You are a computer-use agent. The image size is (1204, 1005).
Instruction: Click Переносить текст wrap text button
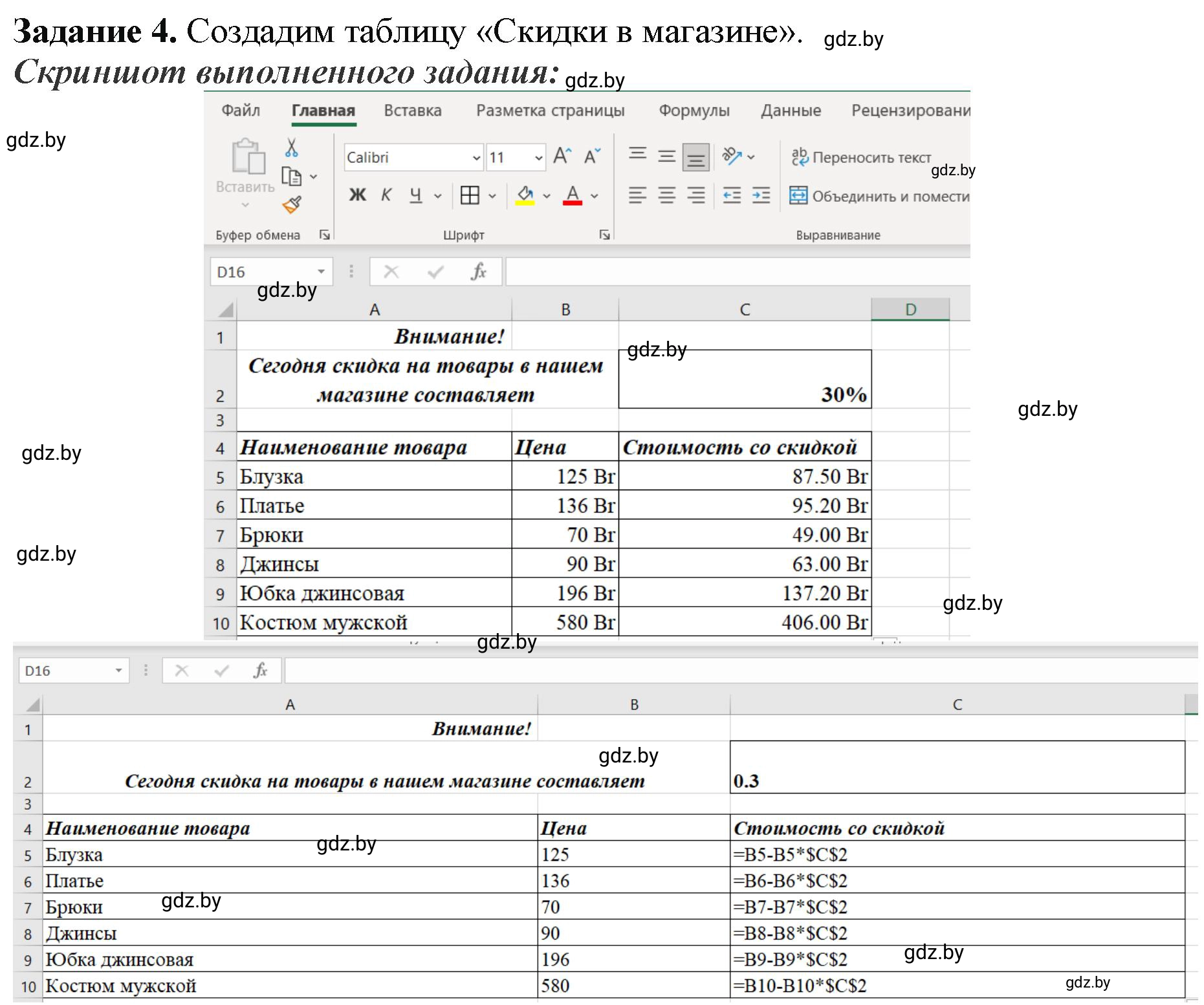click(861, 157)
